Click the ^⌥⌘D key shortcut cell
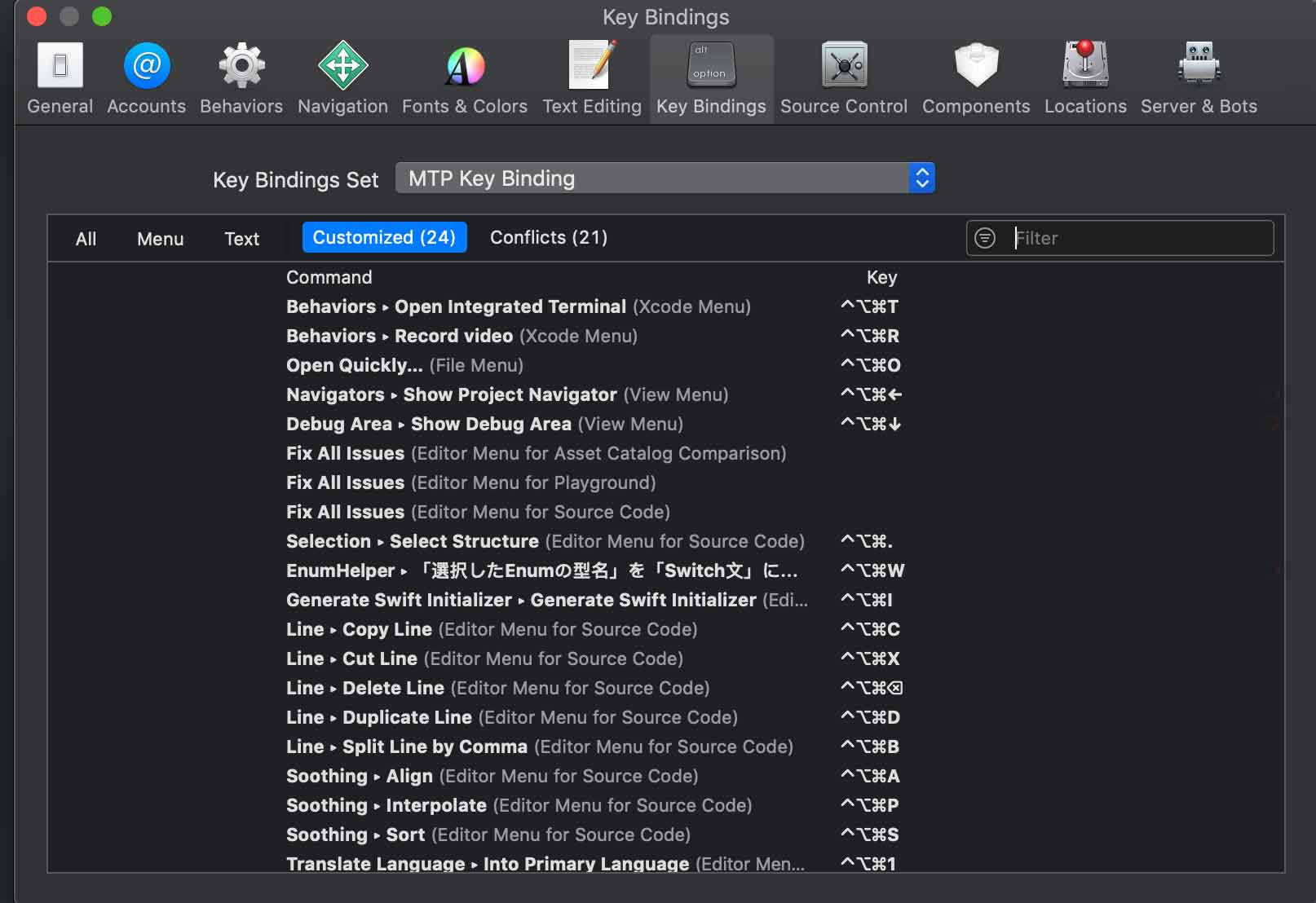Viewport: 1316px width, 903px height. (x=870, y=717)
